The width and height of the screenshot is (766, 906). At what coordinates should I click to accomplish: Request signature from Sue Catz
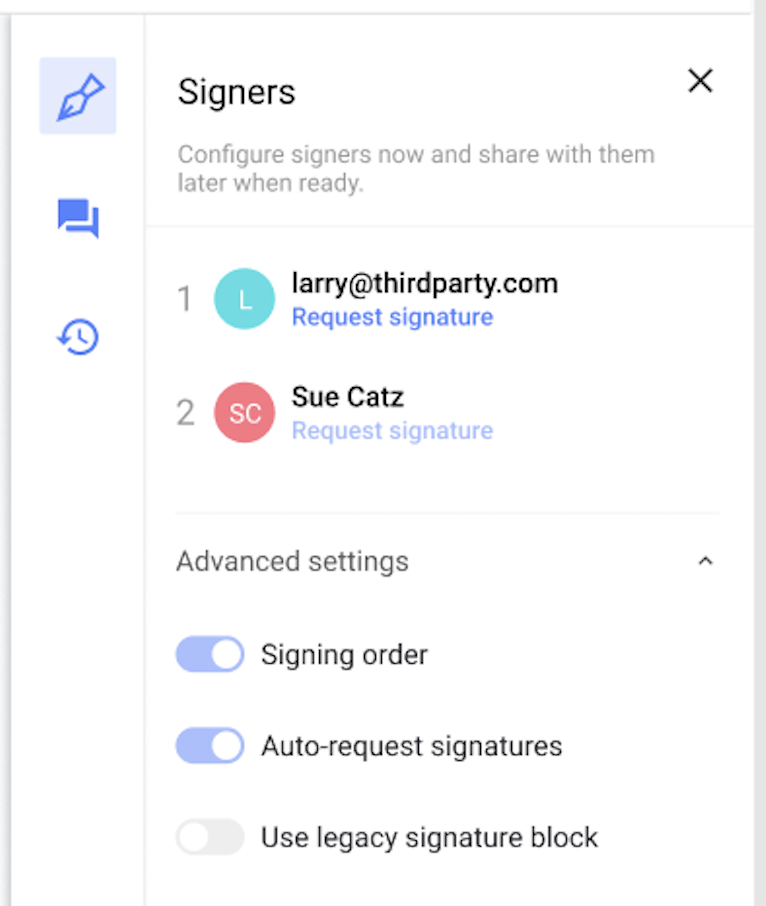(x=392, y=431)
